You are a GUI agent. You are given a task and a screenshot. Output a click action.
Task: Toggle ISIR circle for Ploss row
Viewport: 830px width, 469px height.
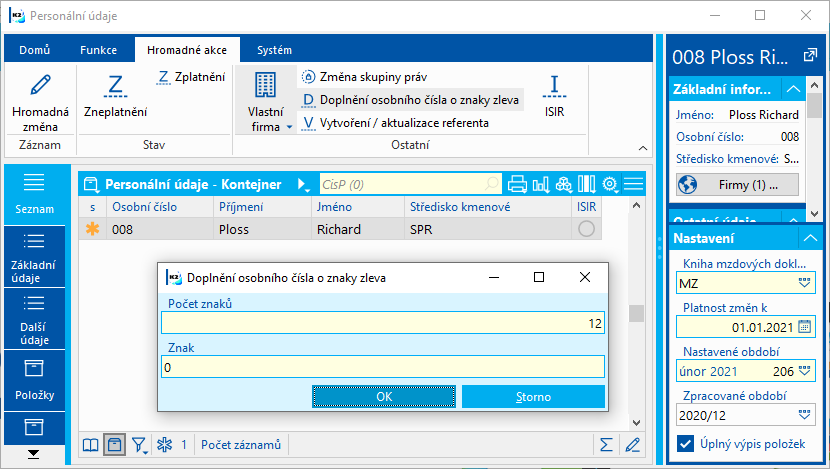coord(586,229)
